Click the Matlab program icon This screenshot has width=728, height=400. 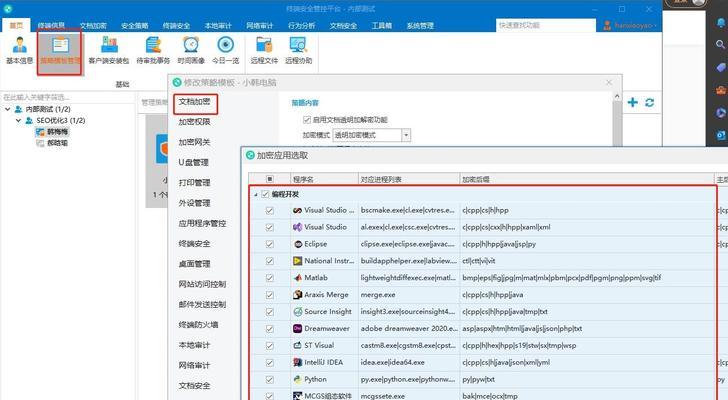[298, 278]
